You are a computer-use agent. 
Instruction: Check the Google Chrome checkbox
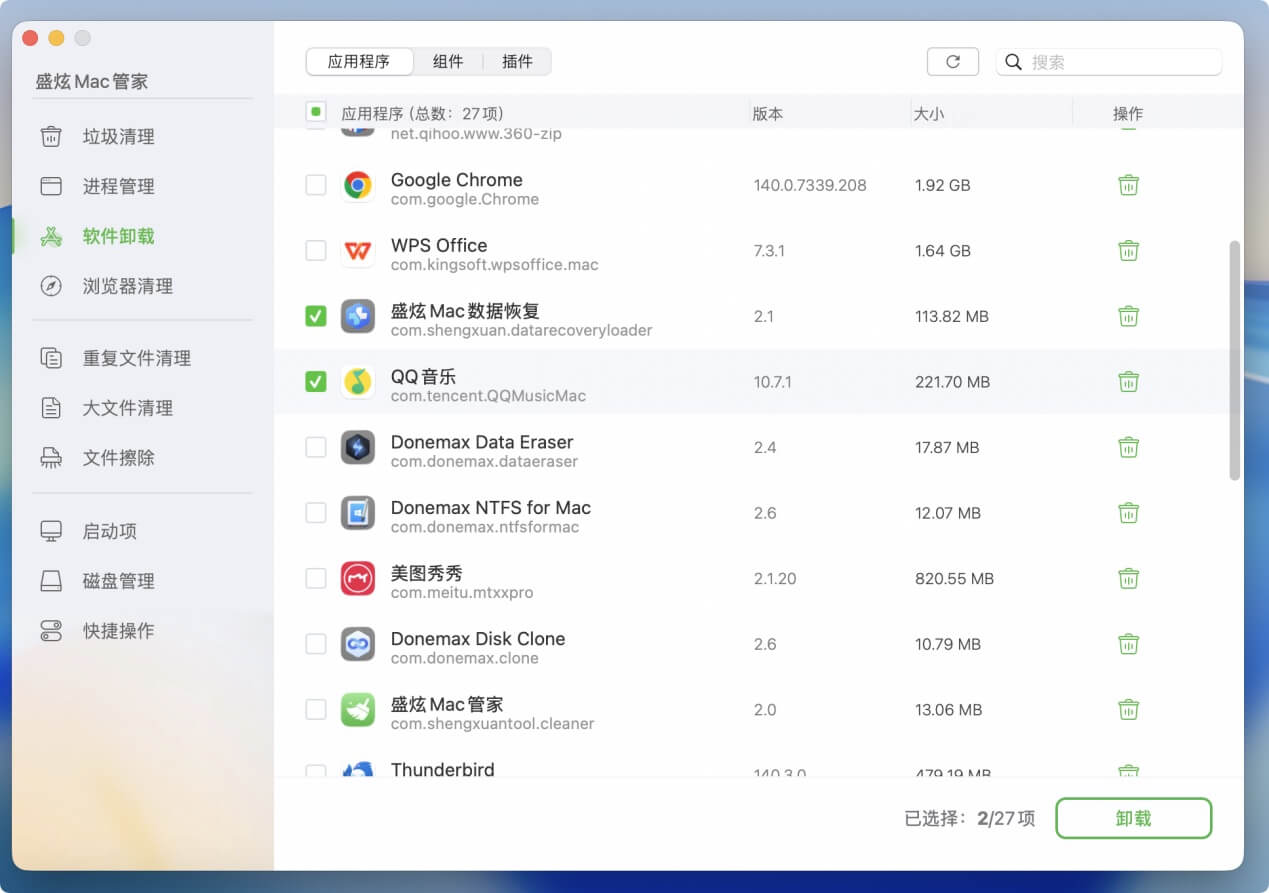click(x=316, y=185)
